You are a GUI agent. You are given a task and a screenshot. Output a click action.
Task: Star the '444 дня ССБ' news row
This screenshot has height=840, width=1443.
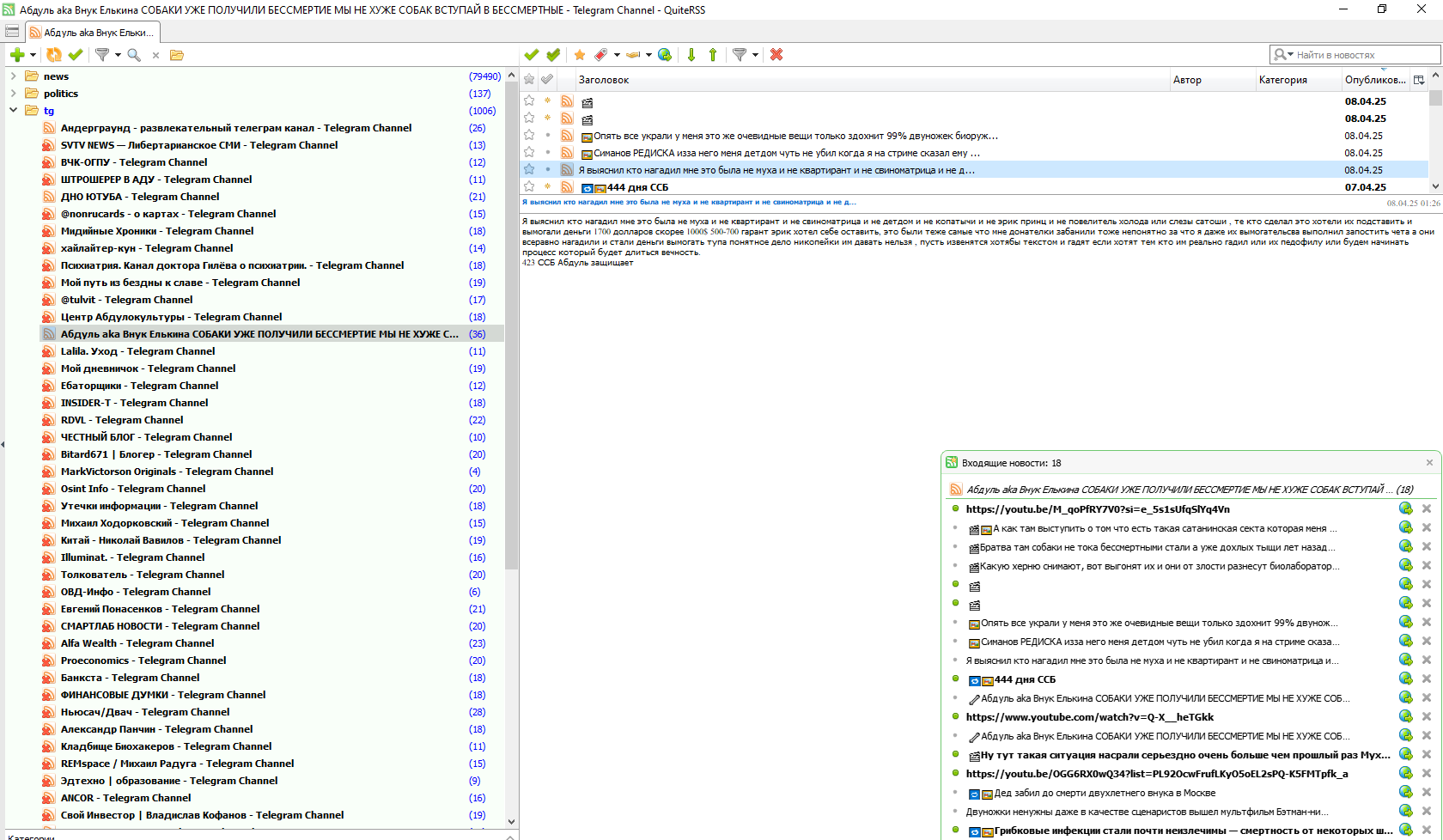point(529,186)
